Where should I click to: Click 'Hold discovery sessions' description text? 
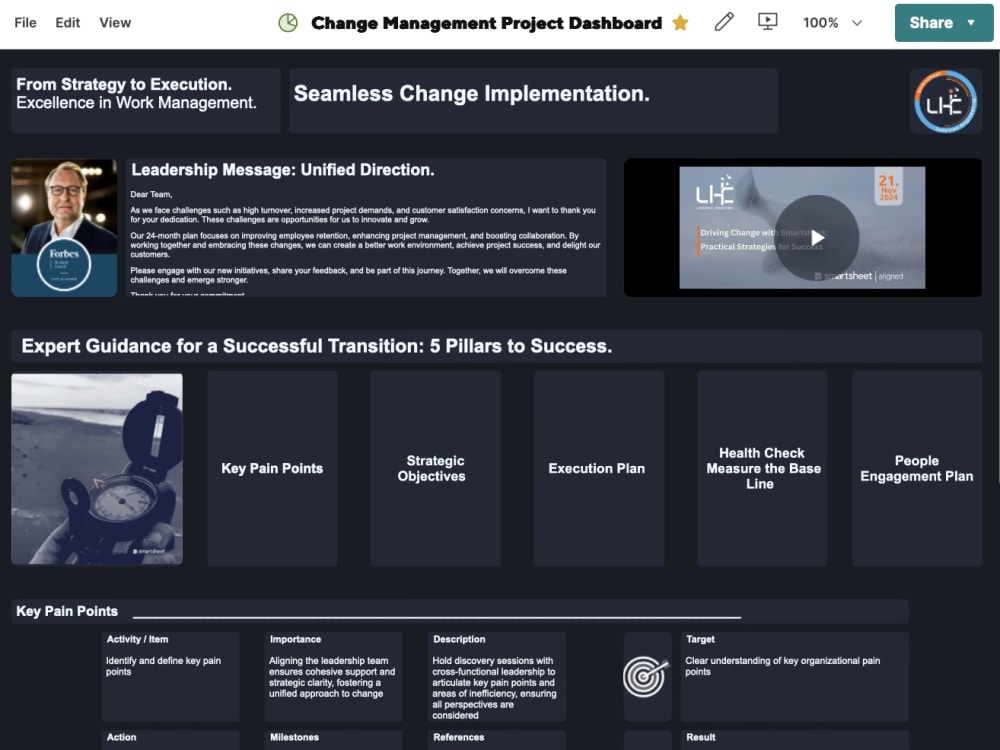(x=494, y=688)
